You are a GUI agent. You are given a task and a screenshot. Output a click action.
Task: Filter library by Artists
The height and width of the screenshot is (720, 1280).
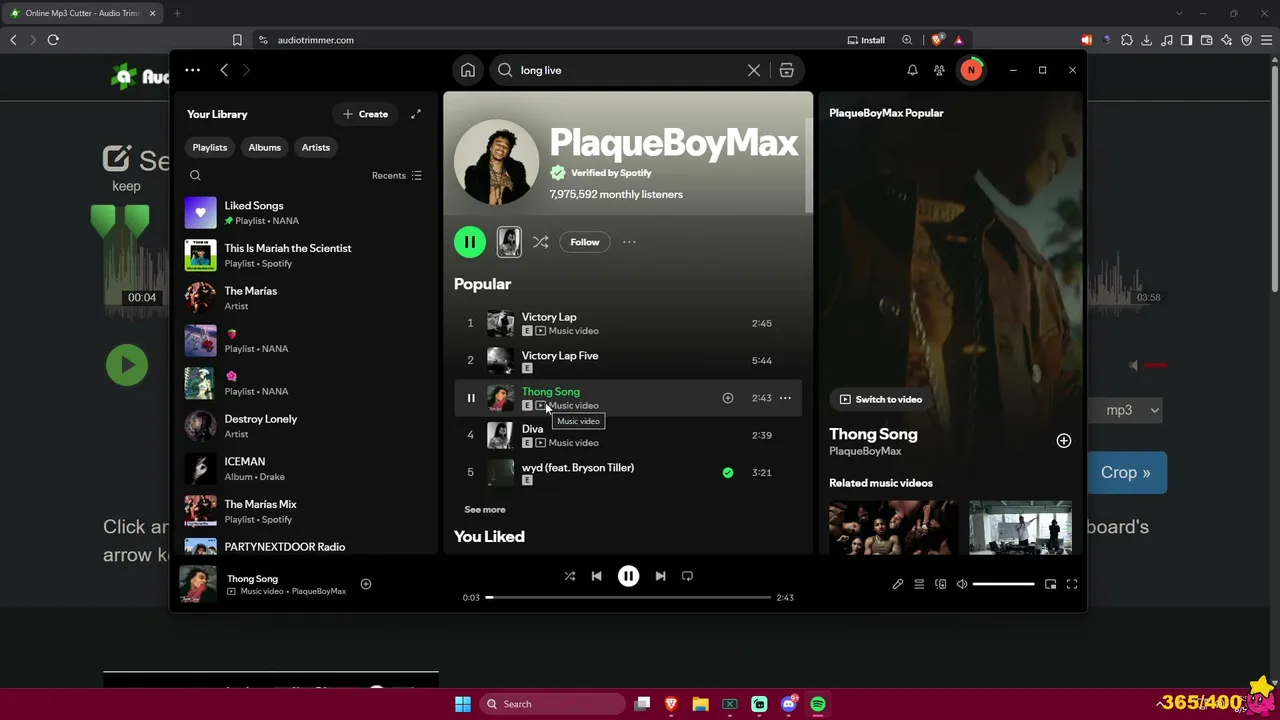(316, 147)
